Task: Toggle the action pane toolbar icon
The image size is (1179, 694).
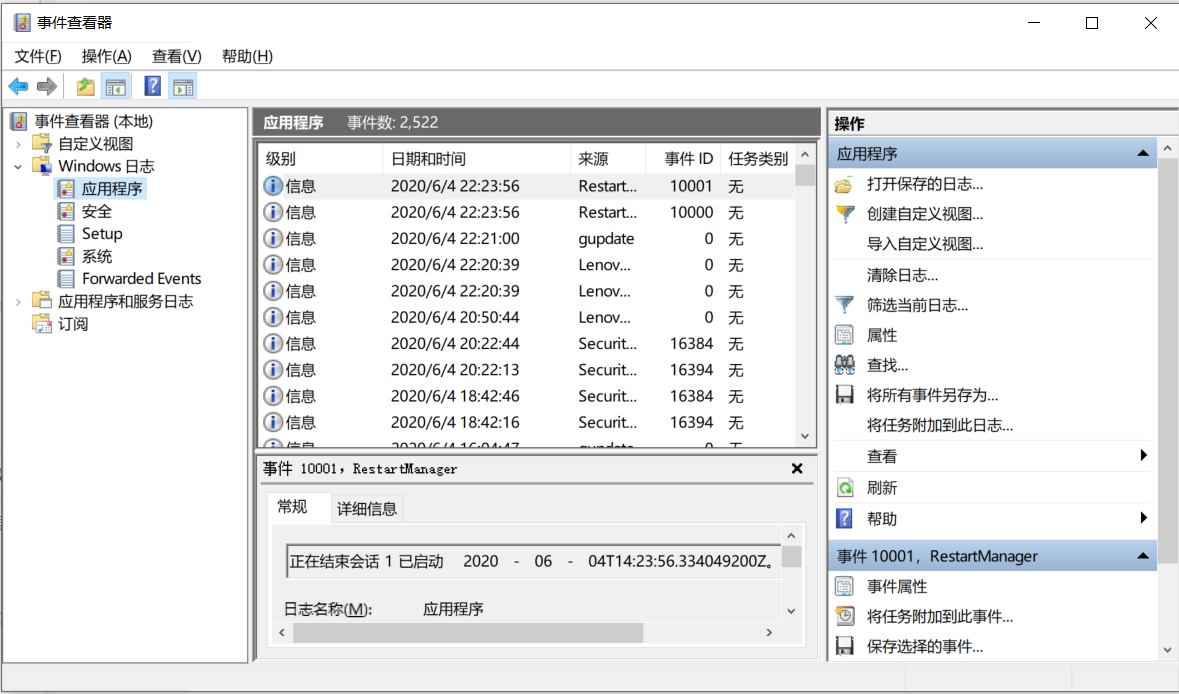Action: (x=183, y=86)
